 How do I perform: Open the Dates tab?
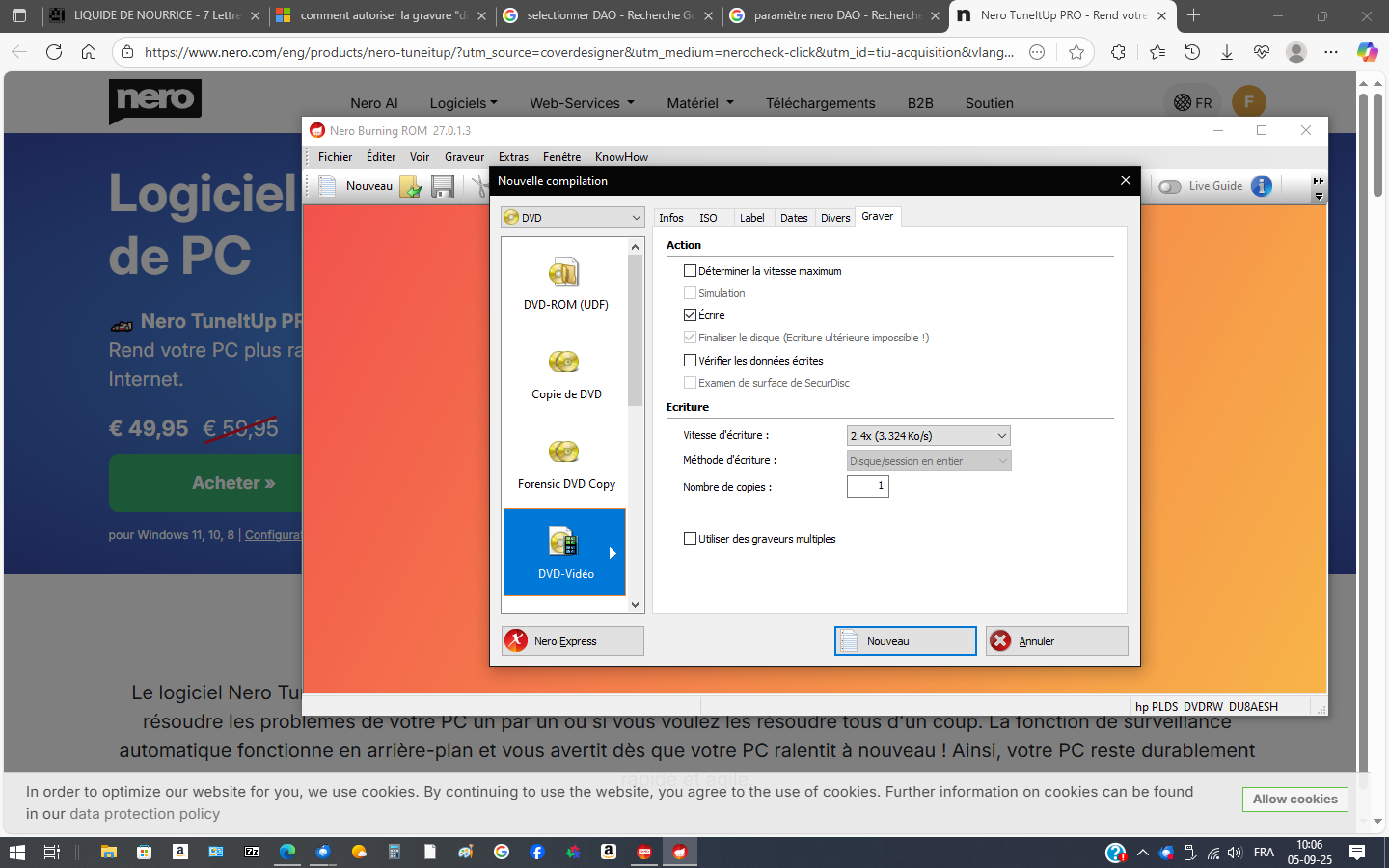794,218
